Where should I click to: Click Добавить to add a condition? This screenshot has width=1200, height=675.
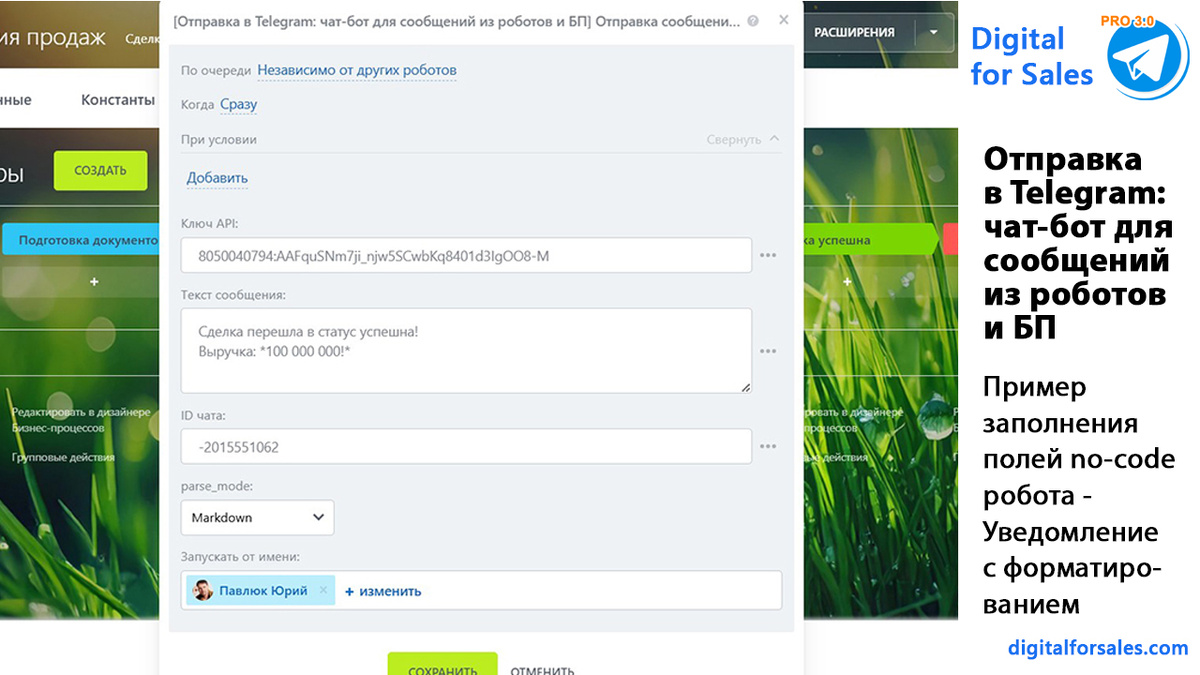coord(217,178)
